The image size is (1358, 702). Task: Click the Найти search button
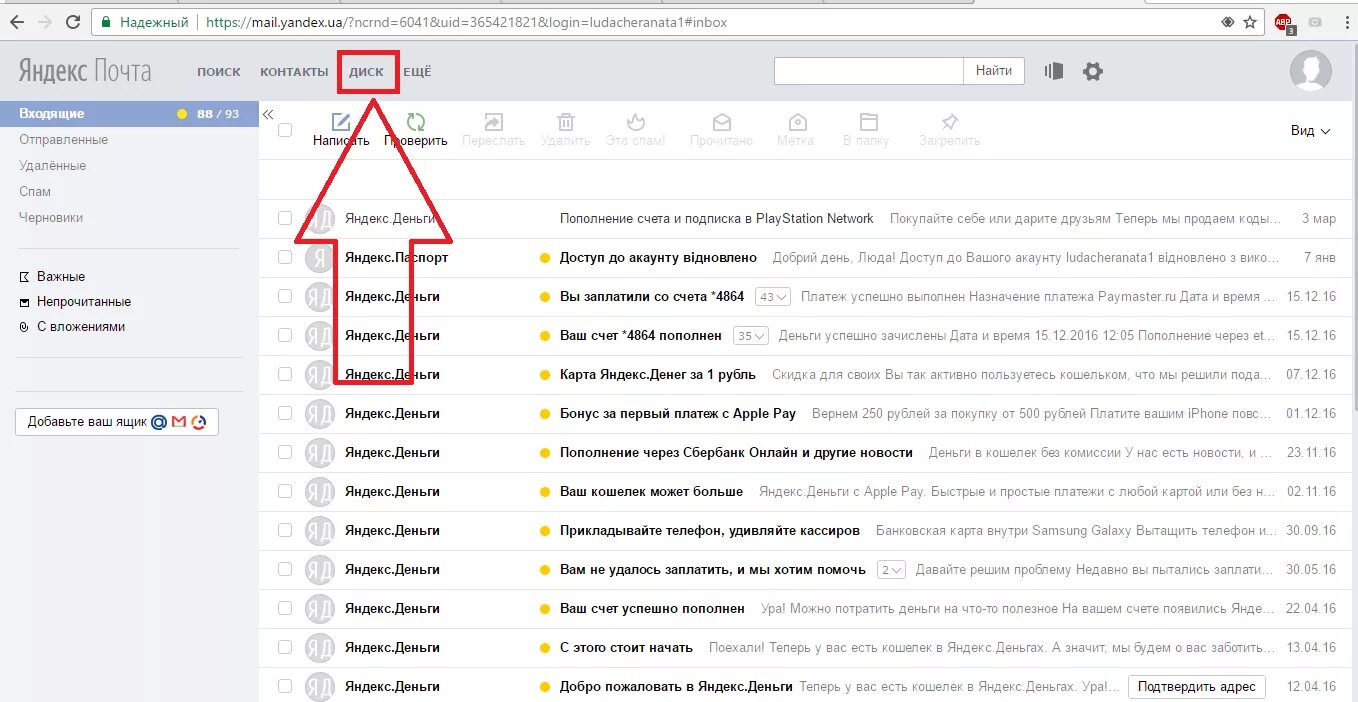pos(994,71)
